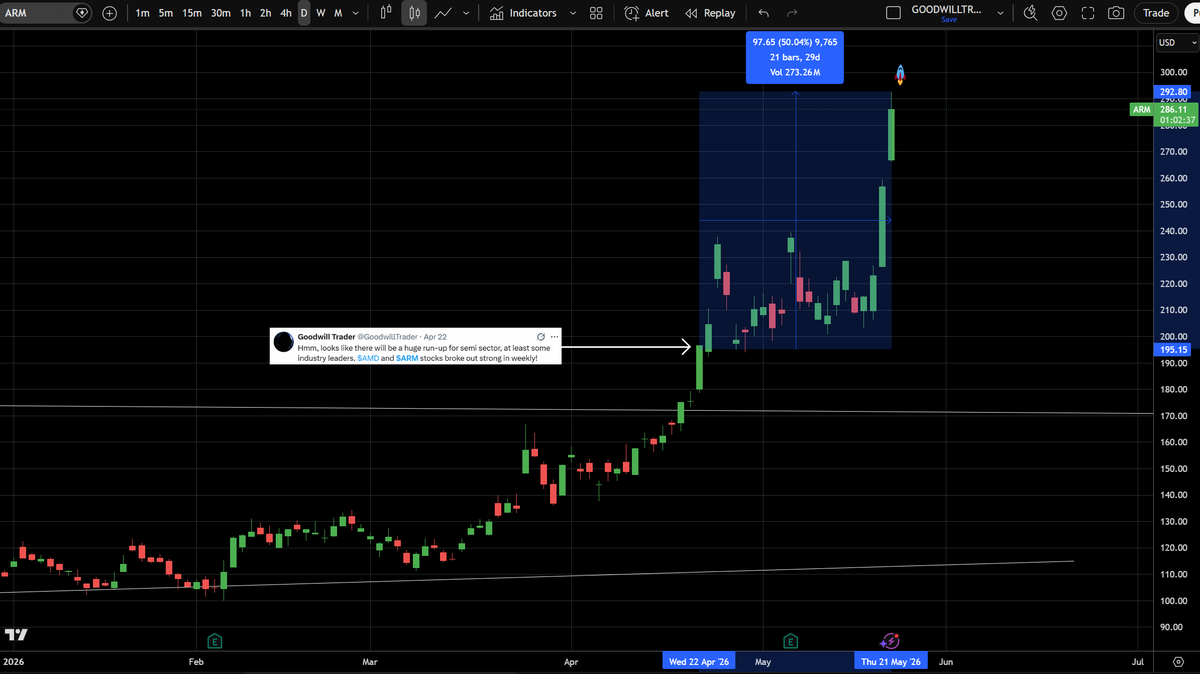1200x674 pixels.
Task: Expand the favorite indicators dropdown arrow
Action: click(572, 13)
